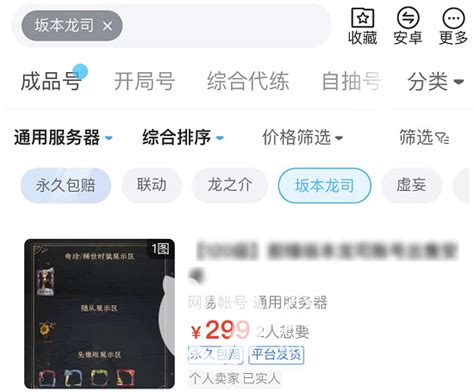This screenshot has height=392, width=474.
Task: Tap the 收藏 star folder icon
Action: click(363, 18)
